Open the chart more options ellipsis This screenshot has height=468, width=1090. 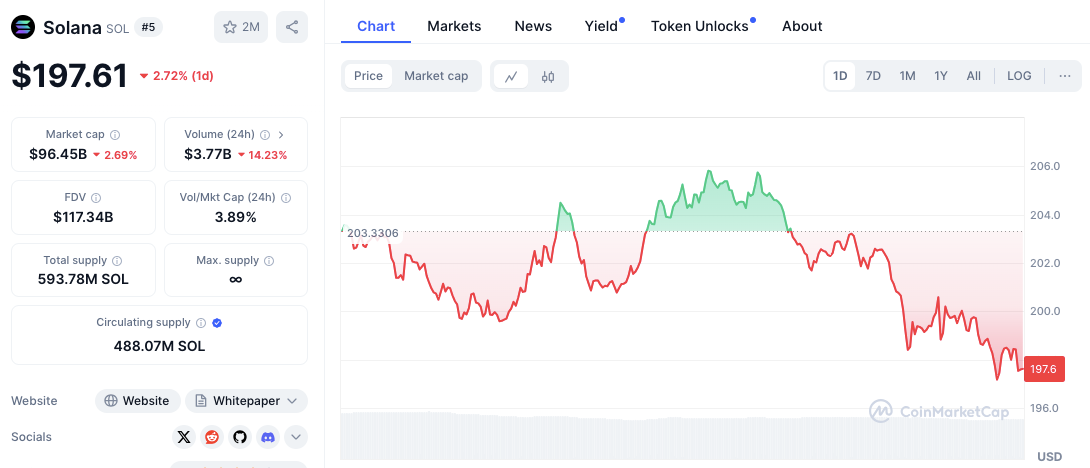point(1064,76)
